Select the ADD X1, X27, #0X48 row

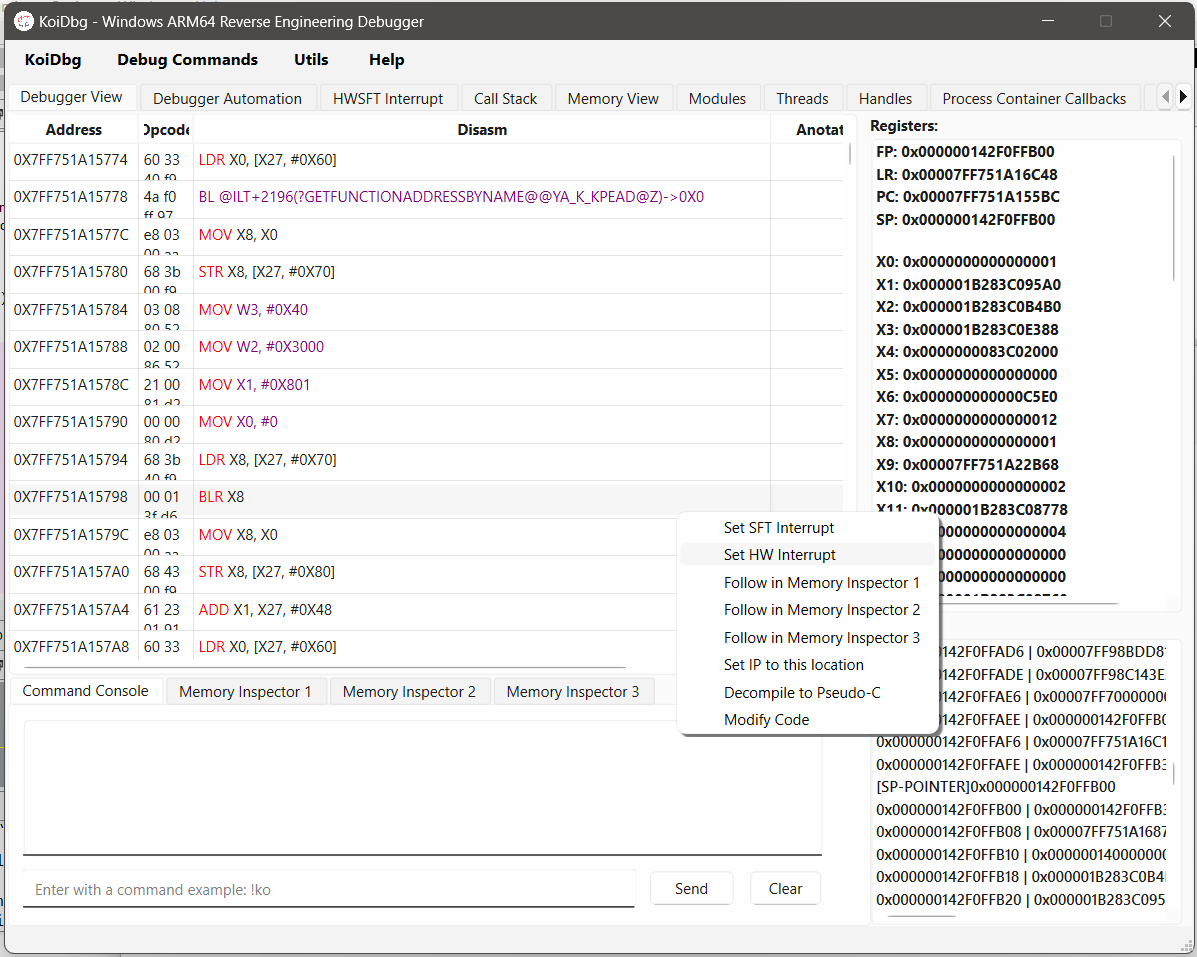tap(342, 611)
